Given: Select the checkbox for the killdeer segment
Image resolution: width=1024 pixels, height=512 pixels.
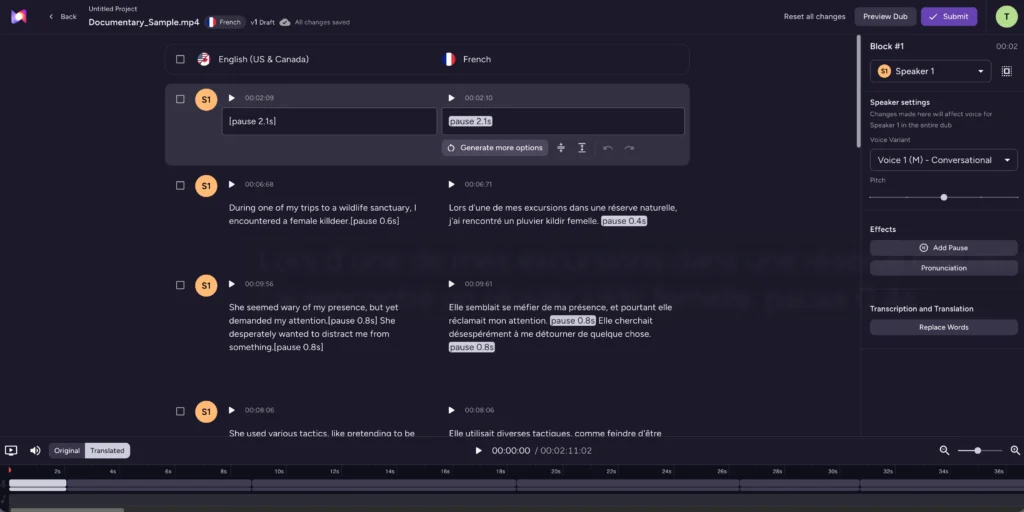Looking at the screenshot, I should pos(180,185).
